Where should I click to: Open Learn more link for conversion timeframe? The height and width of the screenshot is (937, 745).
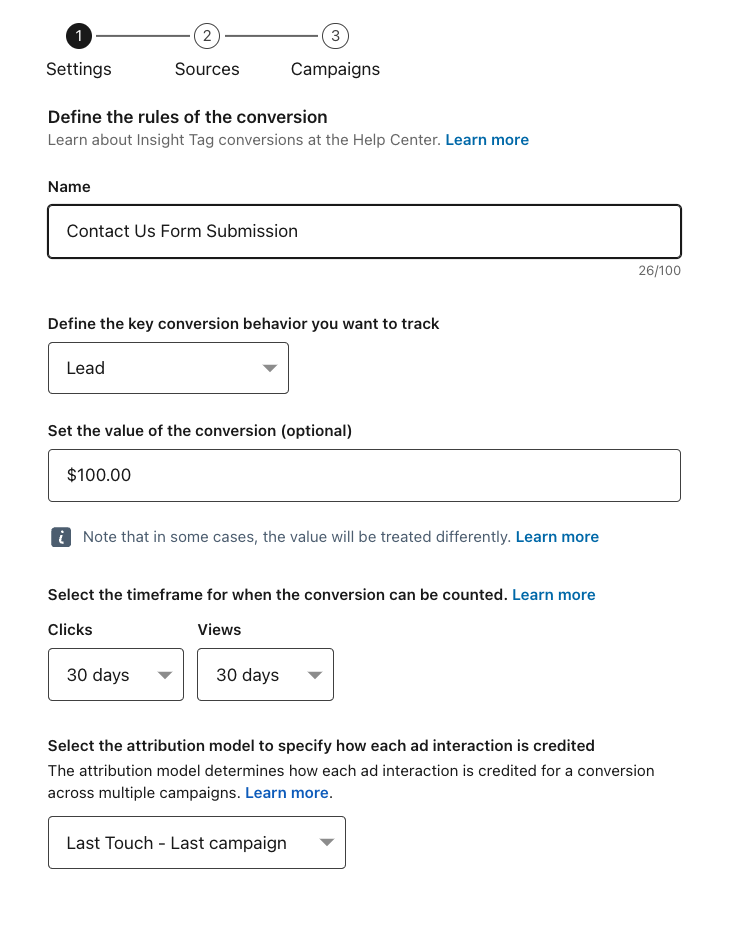[553, 595]
